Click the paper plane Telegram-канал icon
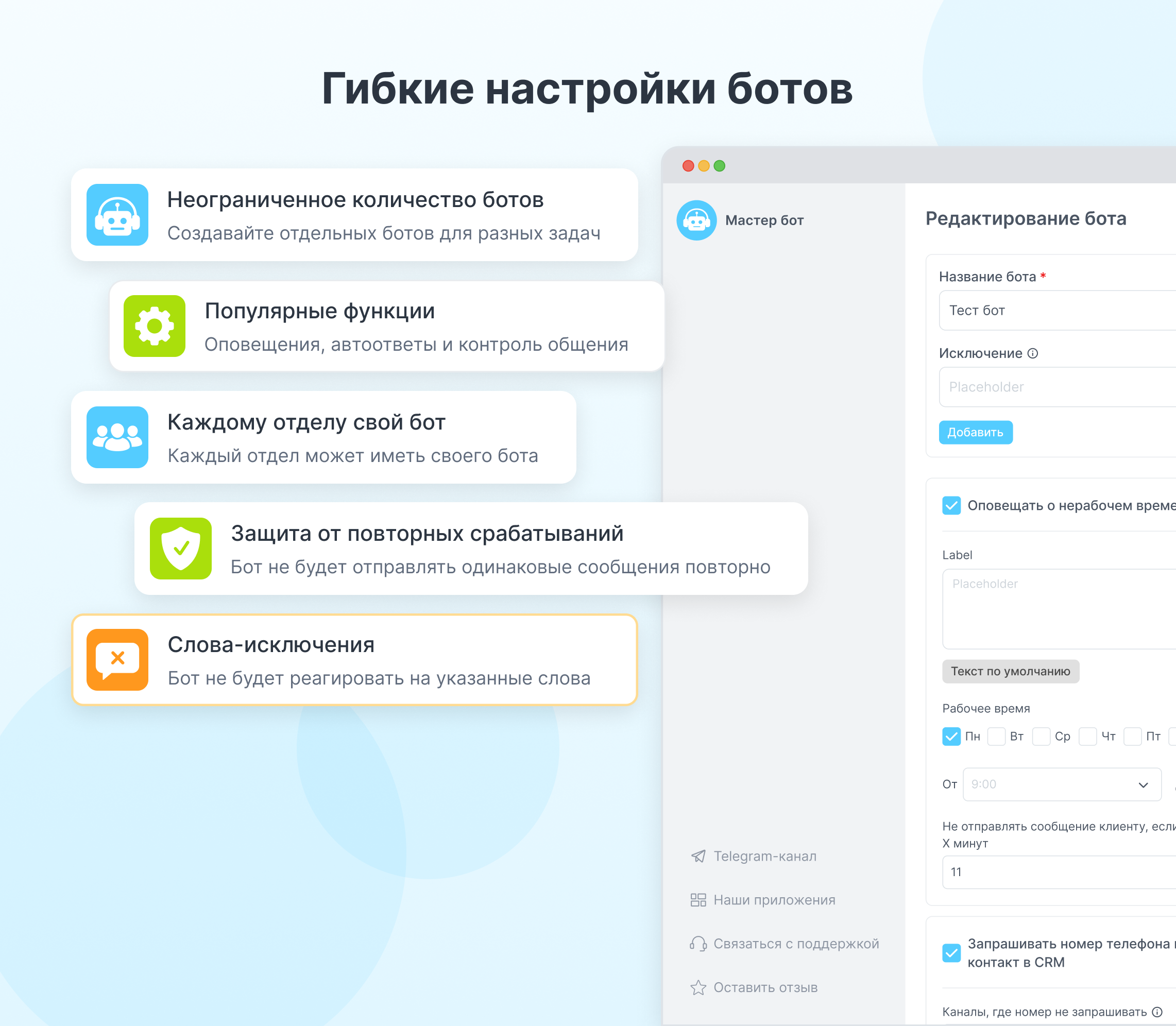 point(698,856)
